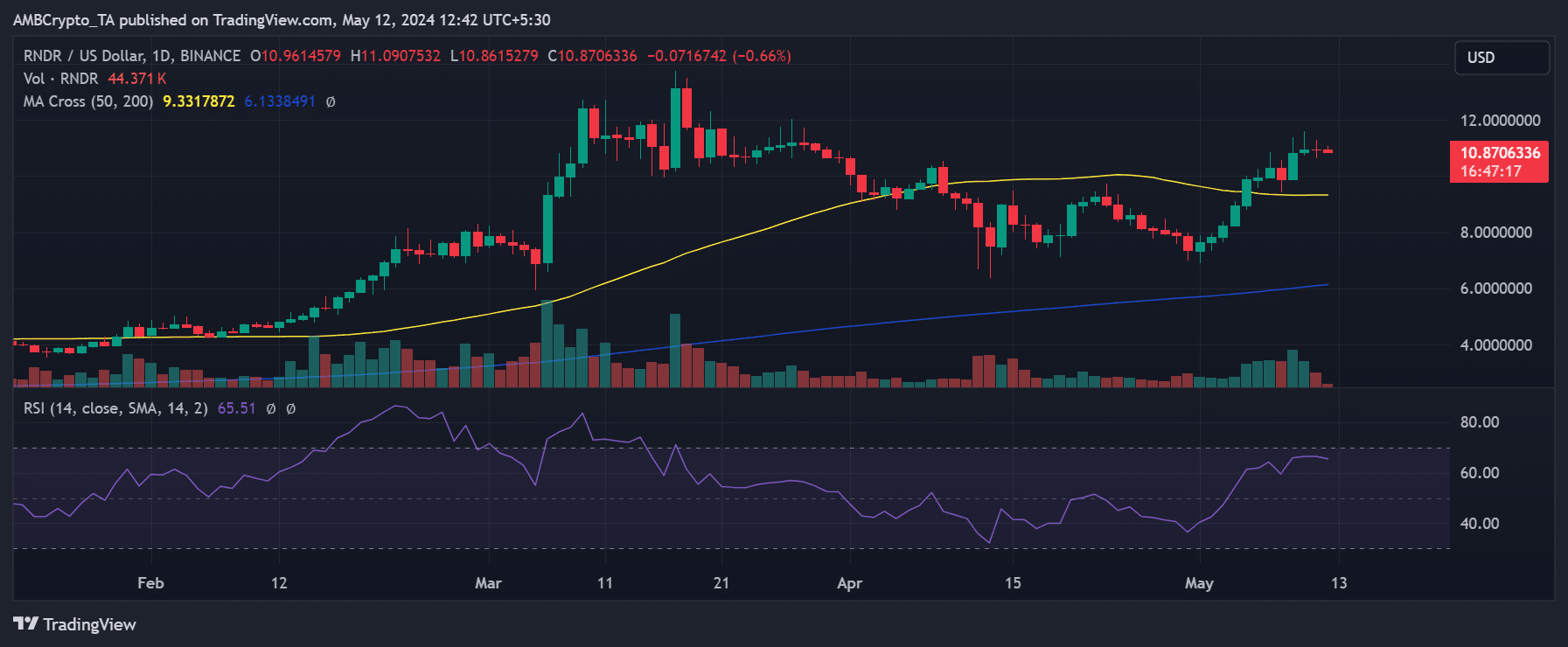
Task: Click the 6.0000000 price axis label
Action: click(x=1495, y=289)
